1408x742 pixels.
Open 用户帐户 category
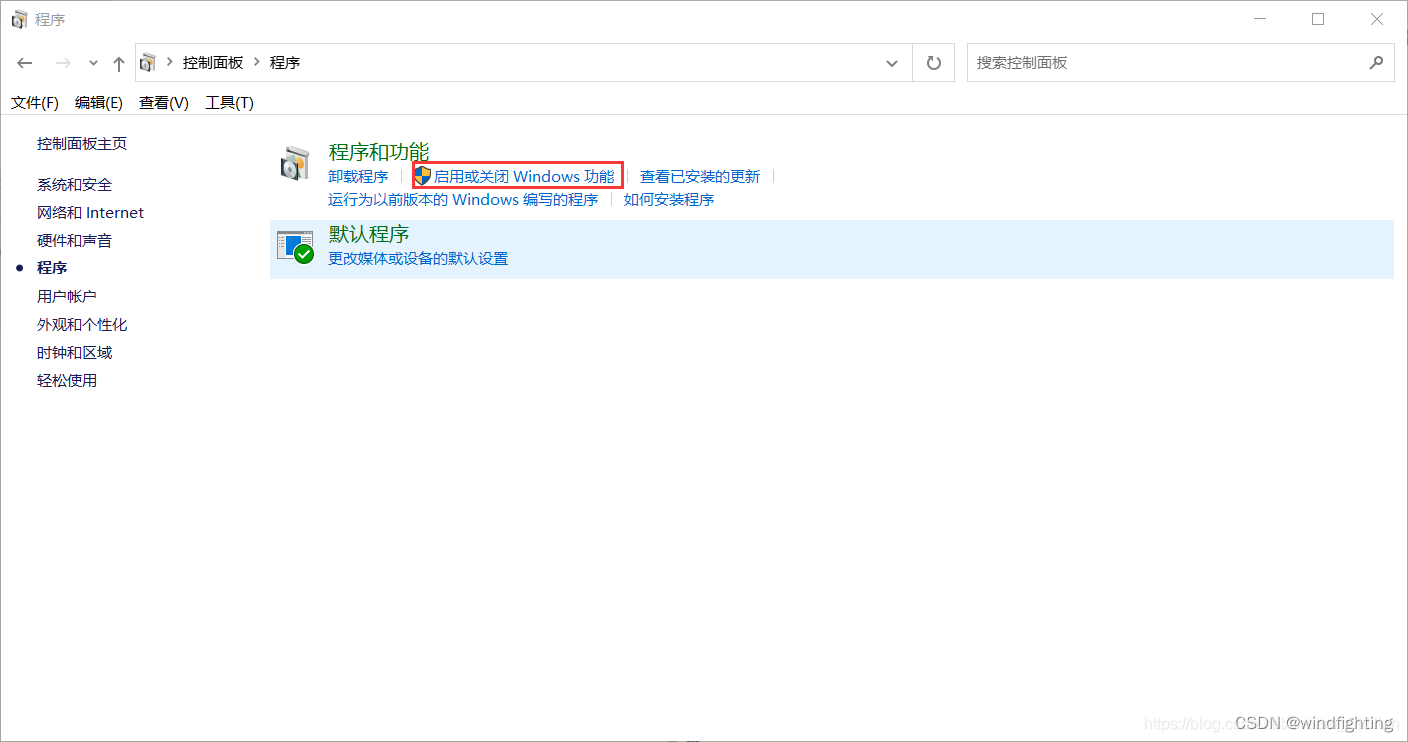(67, 296)
